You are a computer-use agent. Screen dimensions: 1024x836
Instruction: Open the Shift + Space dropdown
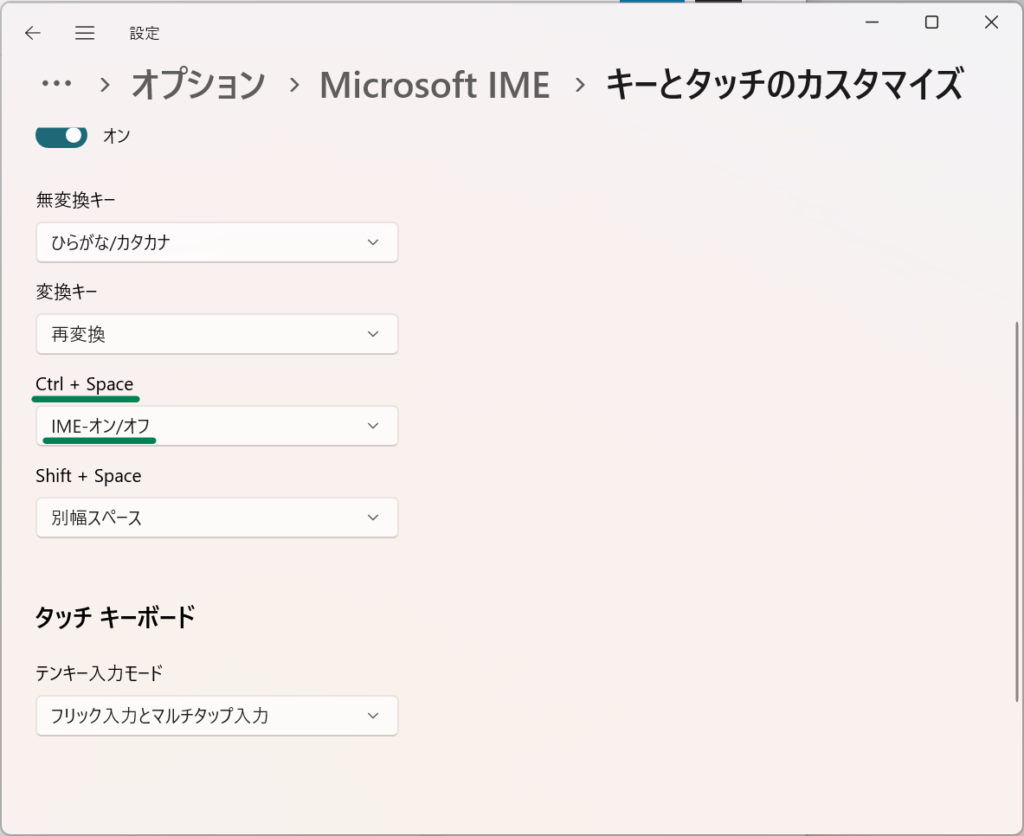pos(217,518)
